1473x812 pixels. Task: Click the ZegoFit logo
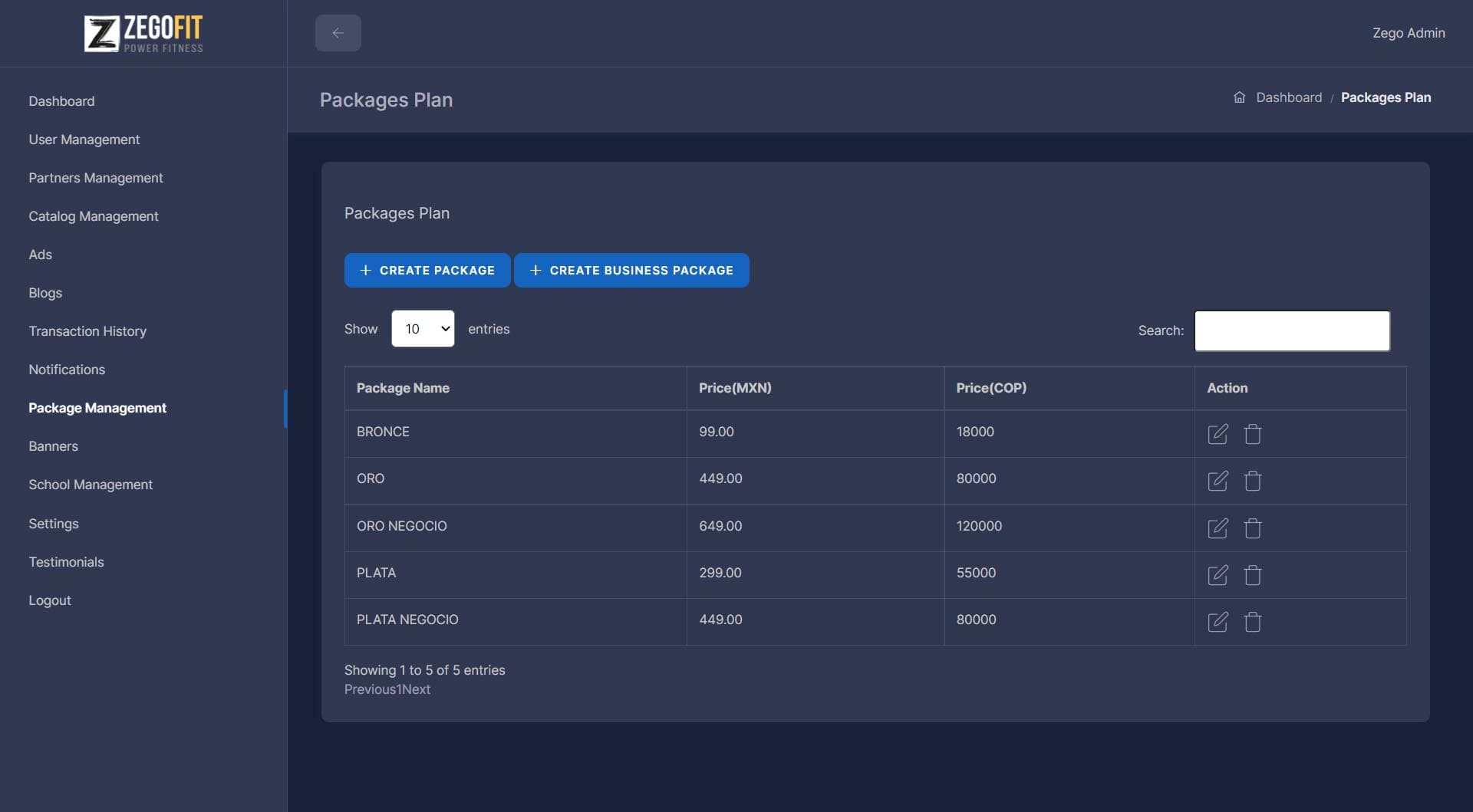pos(143,34)
